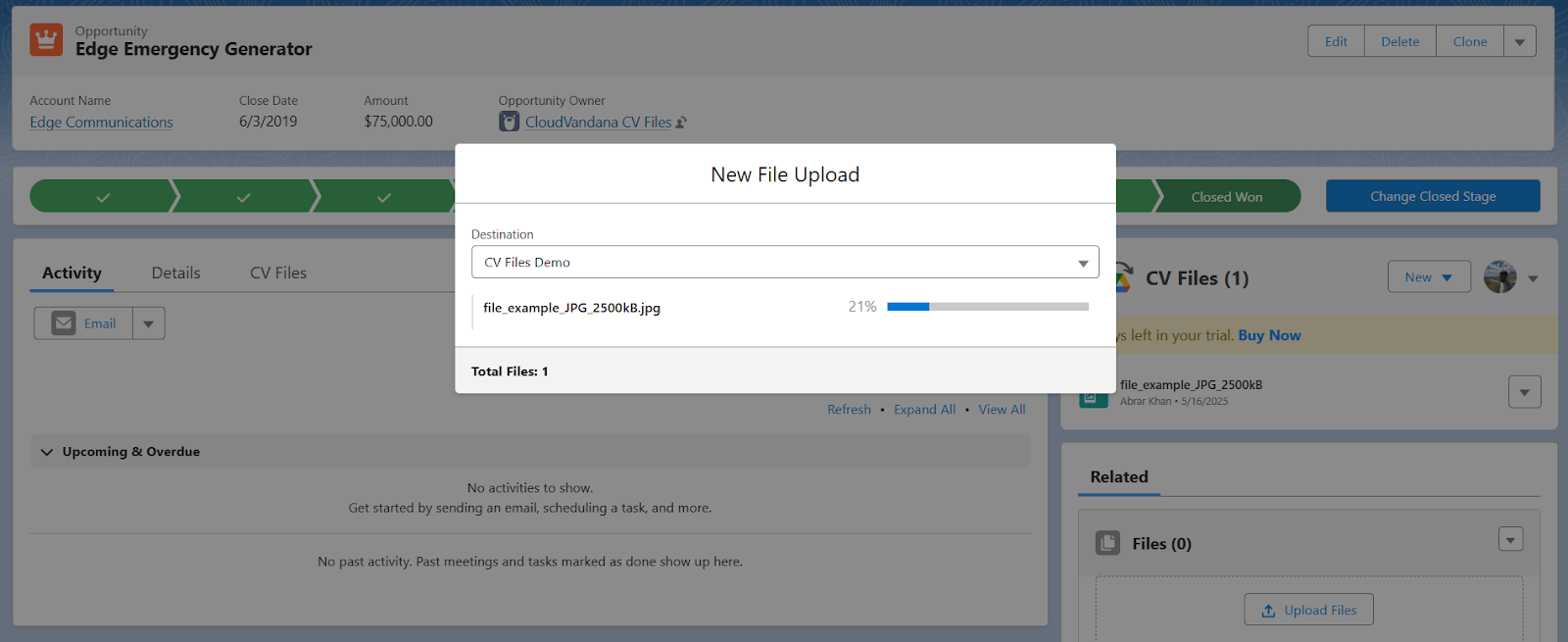Viewport: 1568px width, 642px height.
Task: Click the 6/3/2019 close date value
Action: 268,122
